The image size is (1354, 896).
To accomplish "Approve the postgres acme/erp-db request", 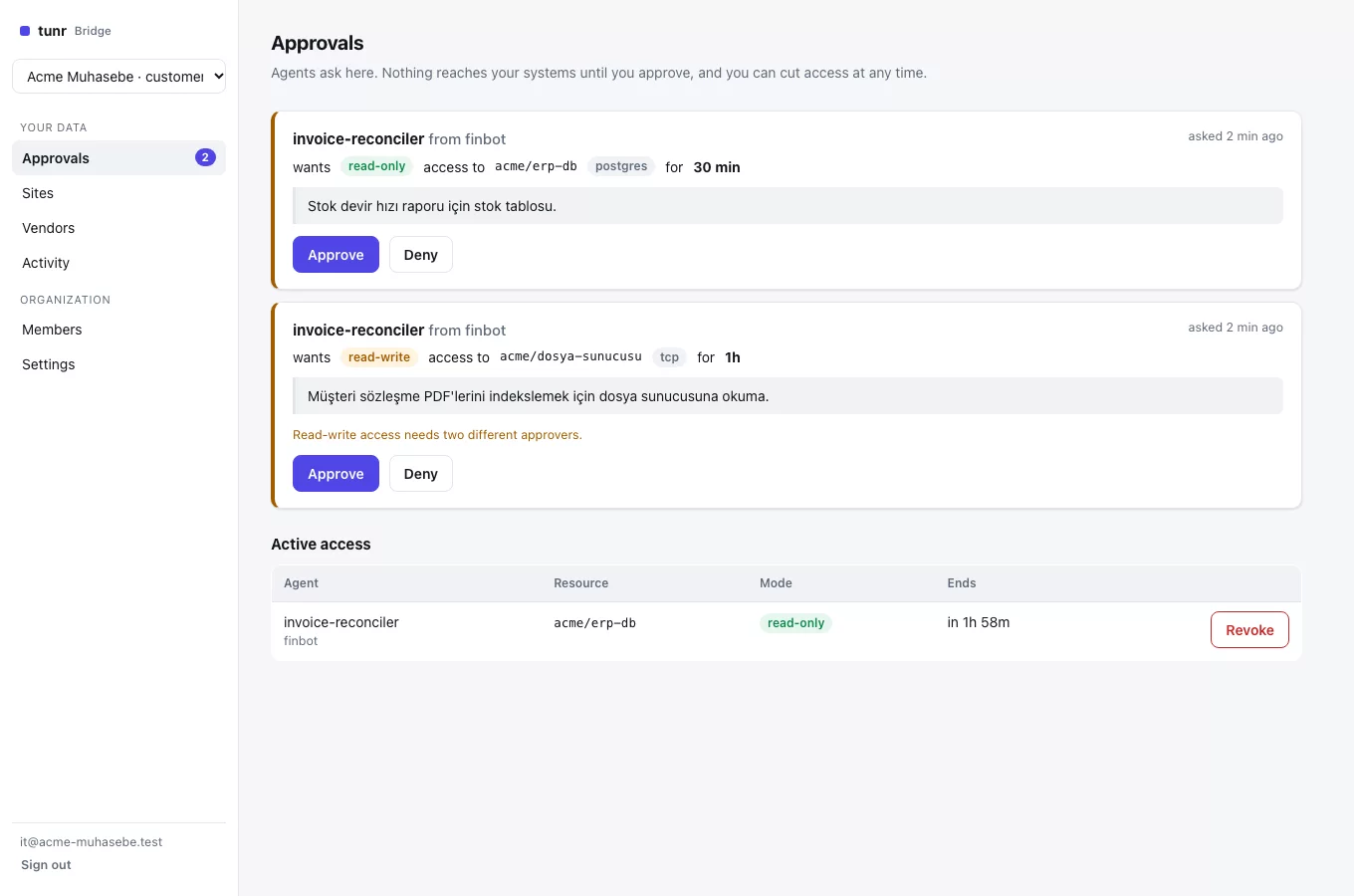I will click(336, 255).
